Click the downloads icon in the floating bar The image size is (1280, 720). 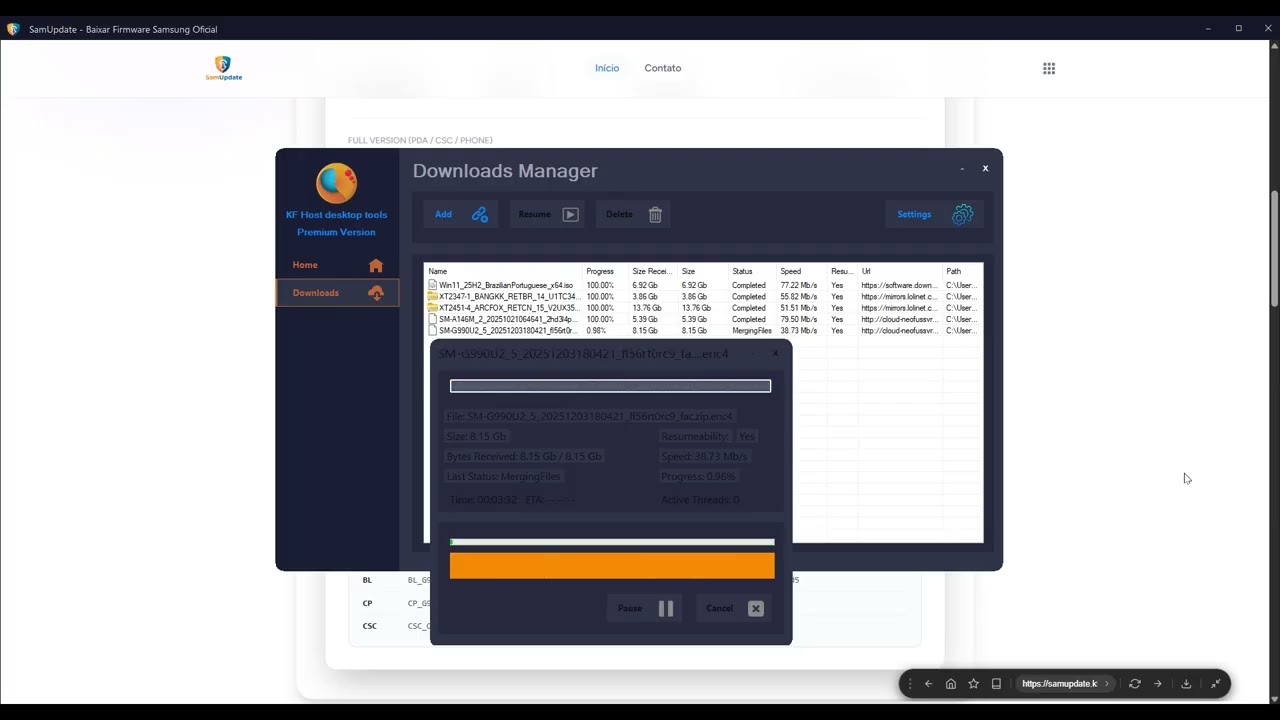pos(1186,684)
